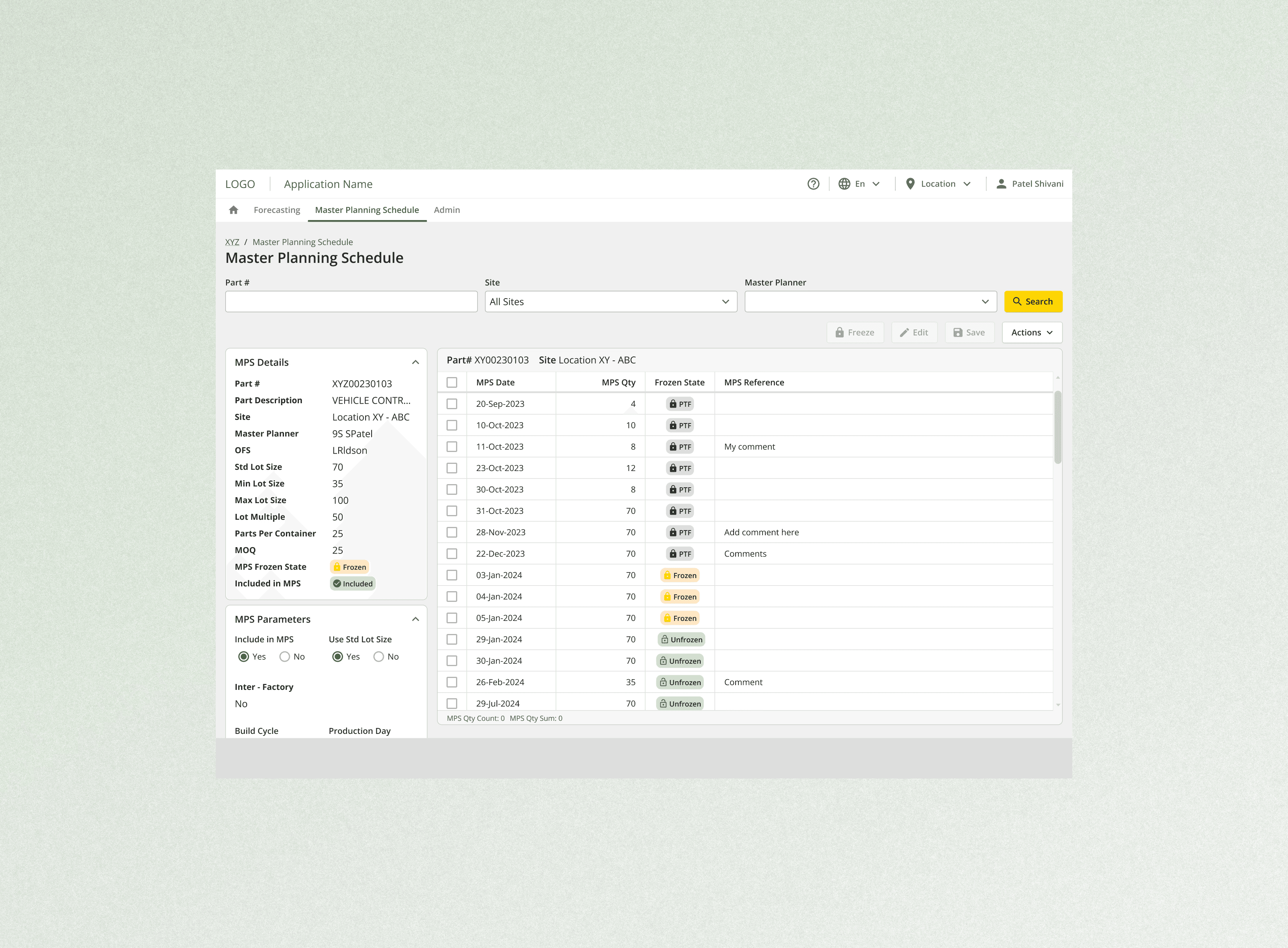The height and width of the screenshot is (948, 1288).
Task: Click the yellow Search button
Action: tap(1033, 302)
